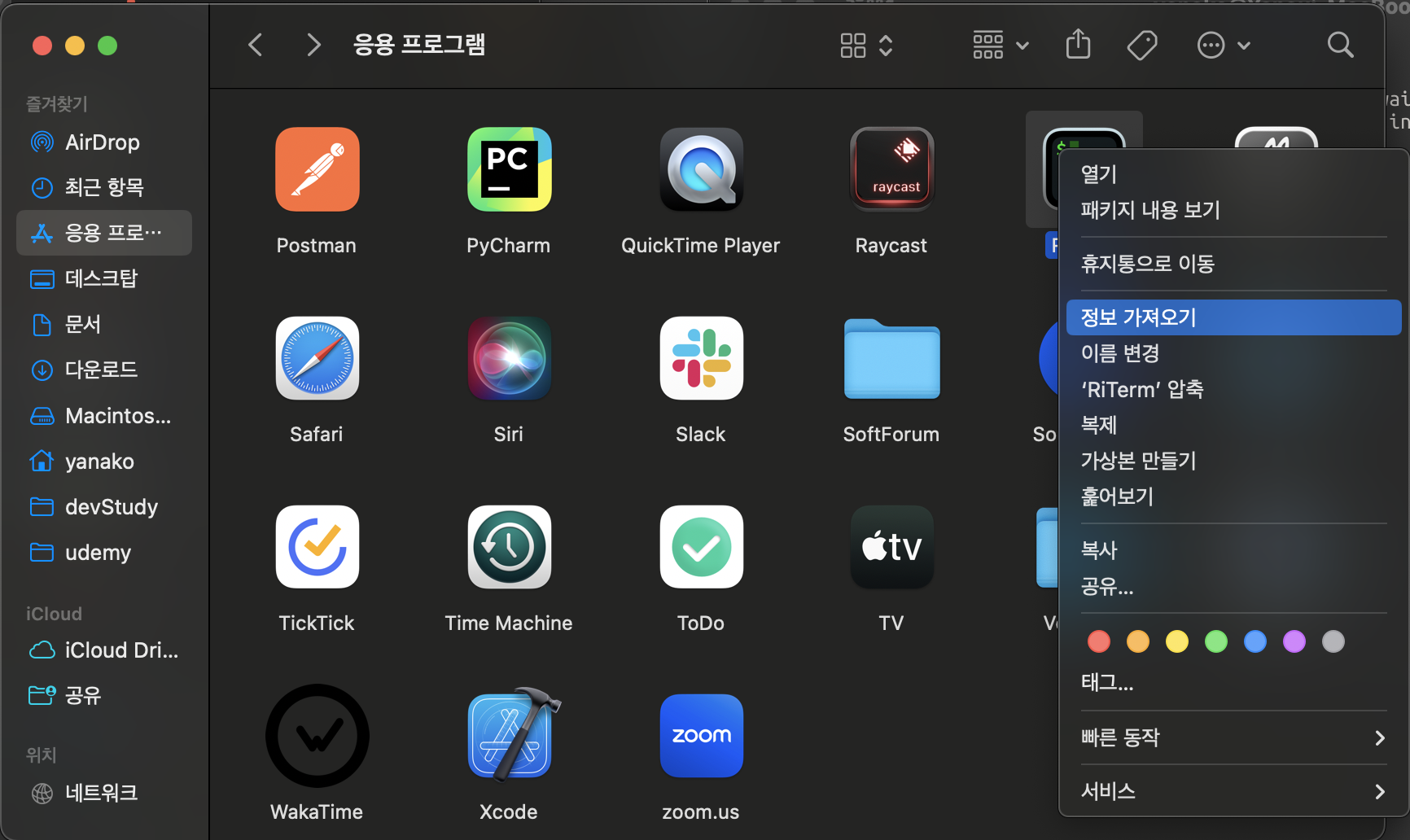The height and width of the screenshot is (840, 1410).
Task: Open 네트워크 in the sidebar
Action: [x=104, y=794]
